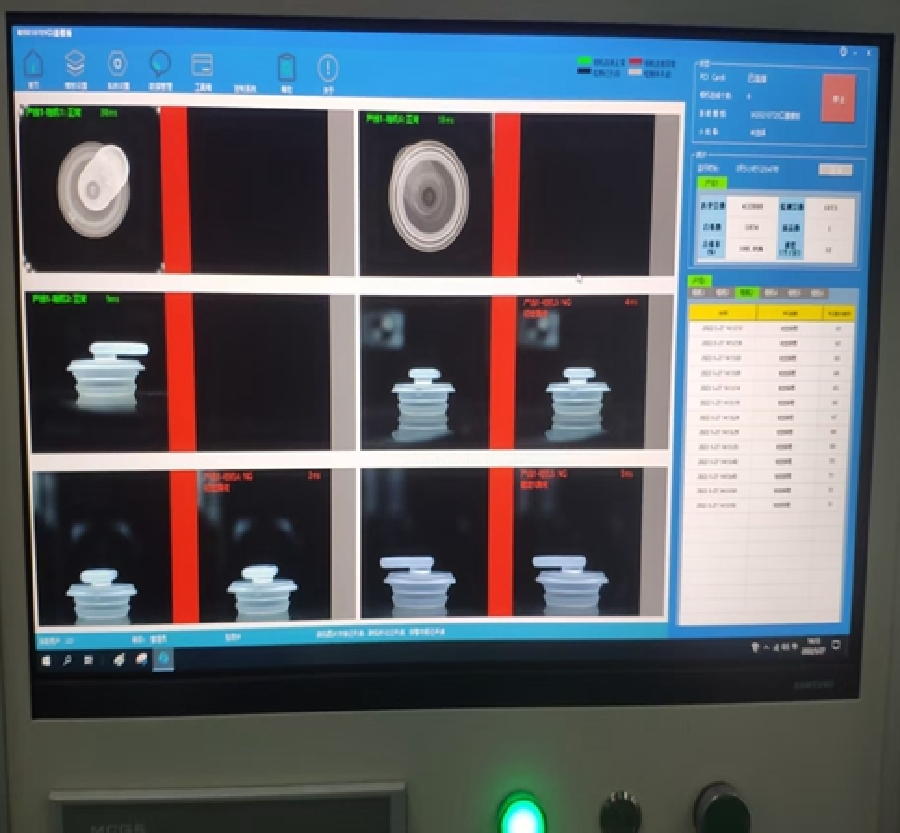Select the side-view camera pane with one cap
Image resolution: width=900 pixels, height=833 pixels.
[x=192, y=372]
